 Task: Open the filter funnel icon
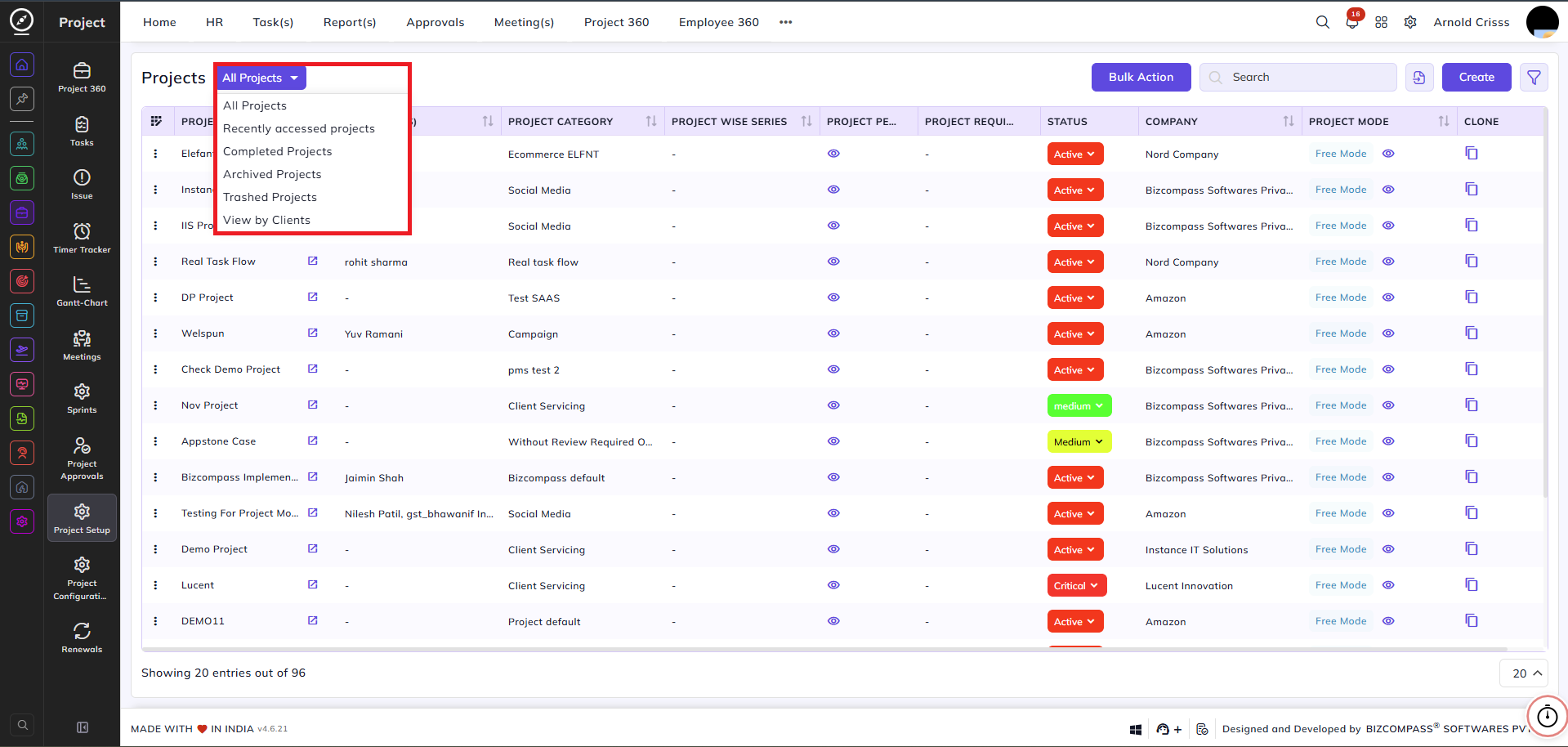1534,78
